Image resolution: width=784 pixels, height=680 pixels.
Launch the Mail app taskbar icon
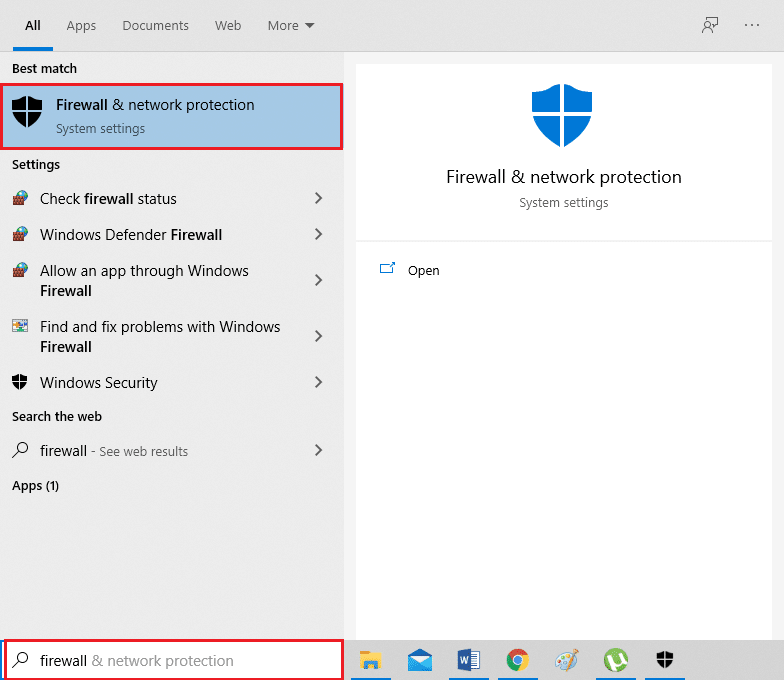coord(420,660)
